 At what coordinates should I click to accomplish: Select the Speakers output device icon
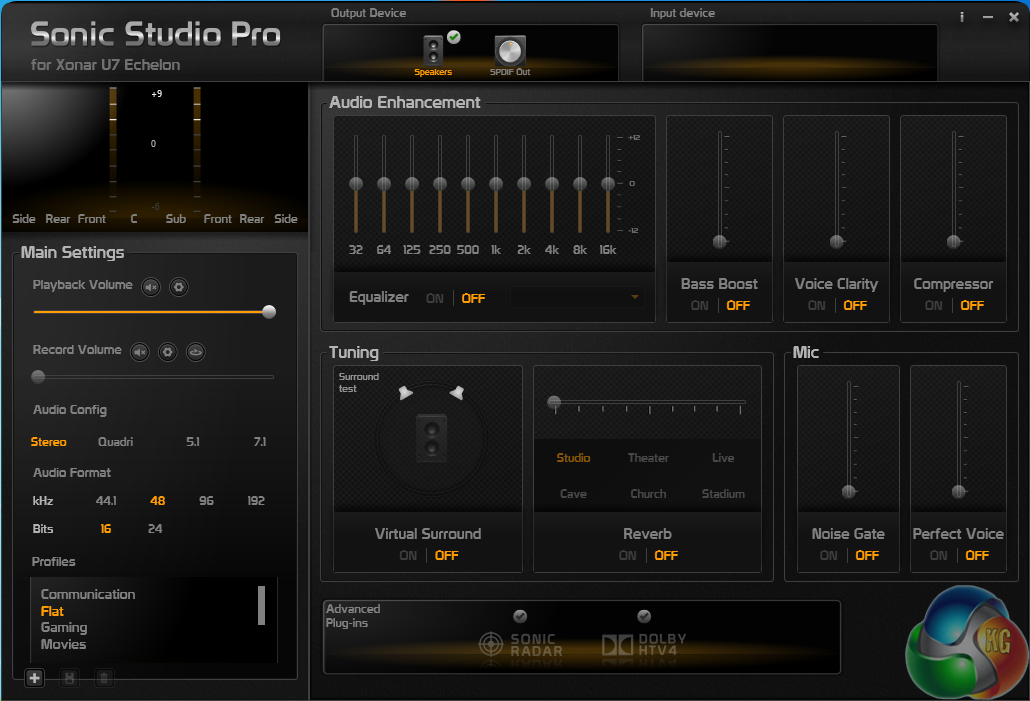pyautogui.click(x=433, y=50)
